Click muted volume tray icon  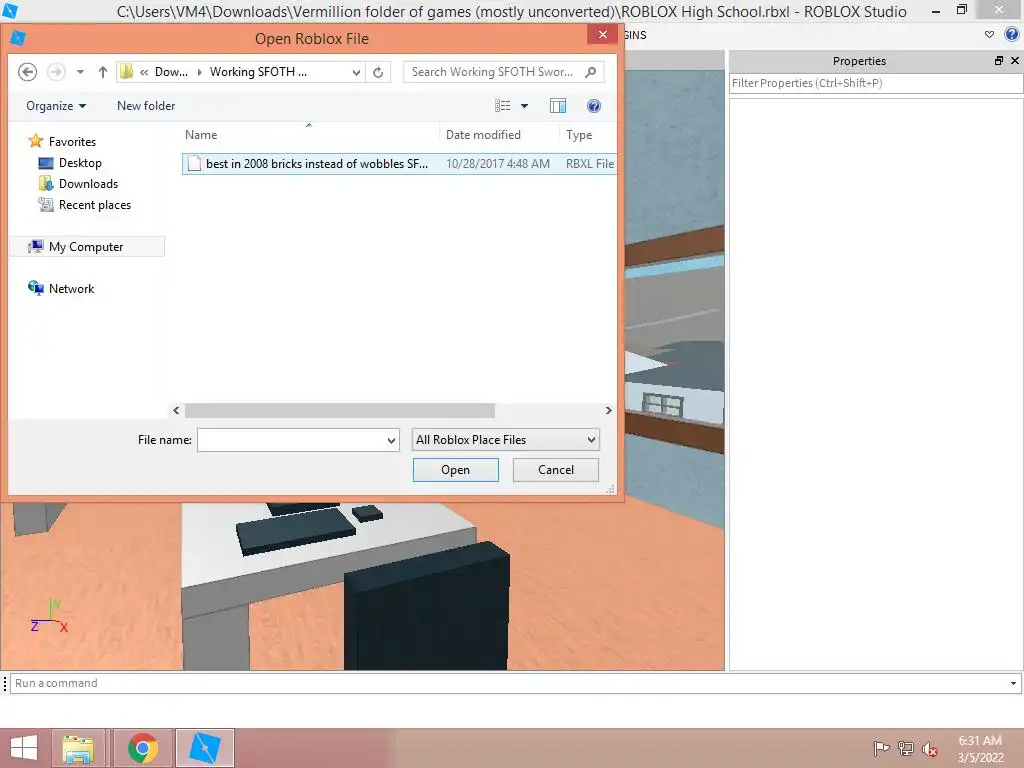click(x=930, y=749)
